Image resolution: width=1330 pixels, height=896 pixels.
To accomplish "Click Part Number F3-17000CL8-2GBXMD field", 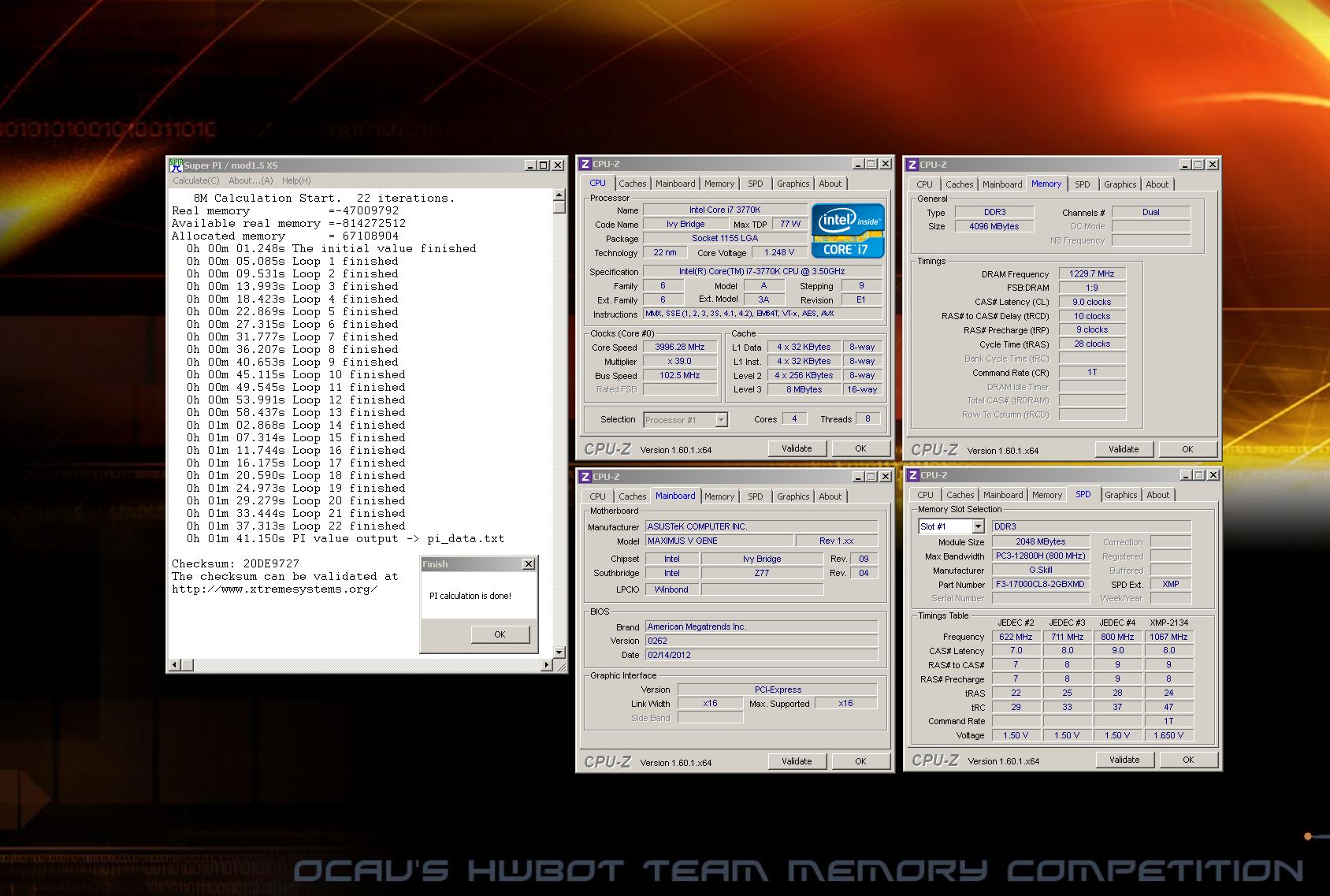I will (1040, 584).
